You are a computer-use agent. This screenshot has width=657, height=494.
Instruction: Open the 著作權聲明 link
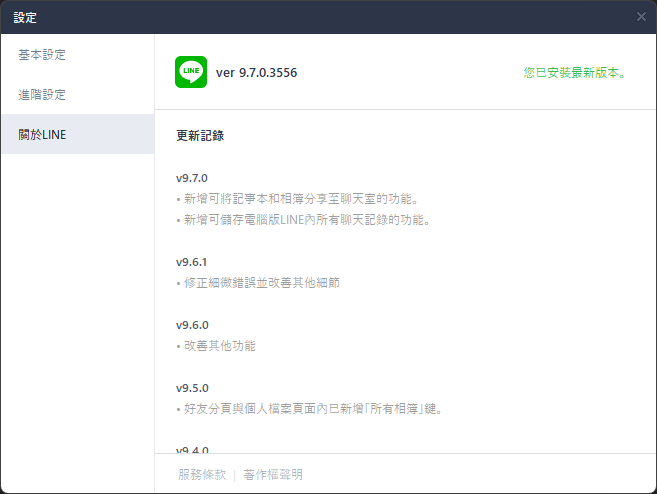click(273, 474)
